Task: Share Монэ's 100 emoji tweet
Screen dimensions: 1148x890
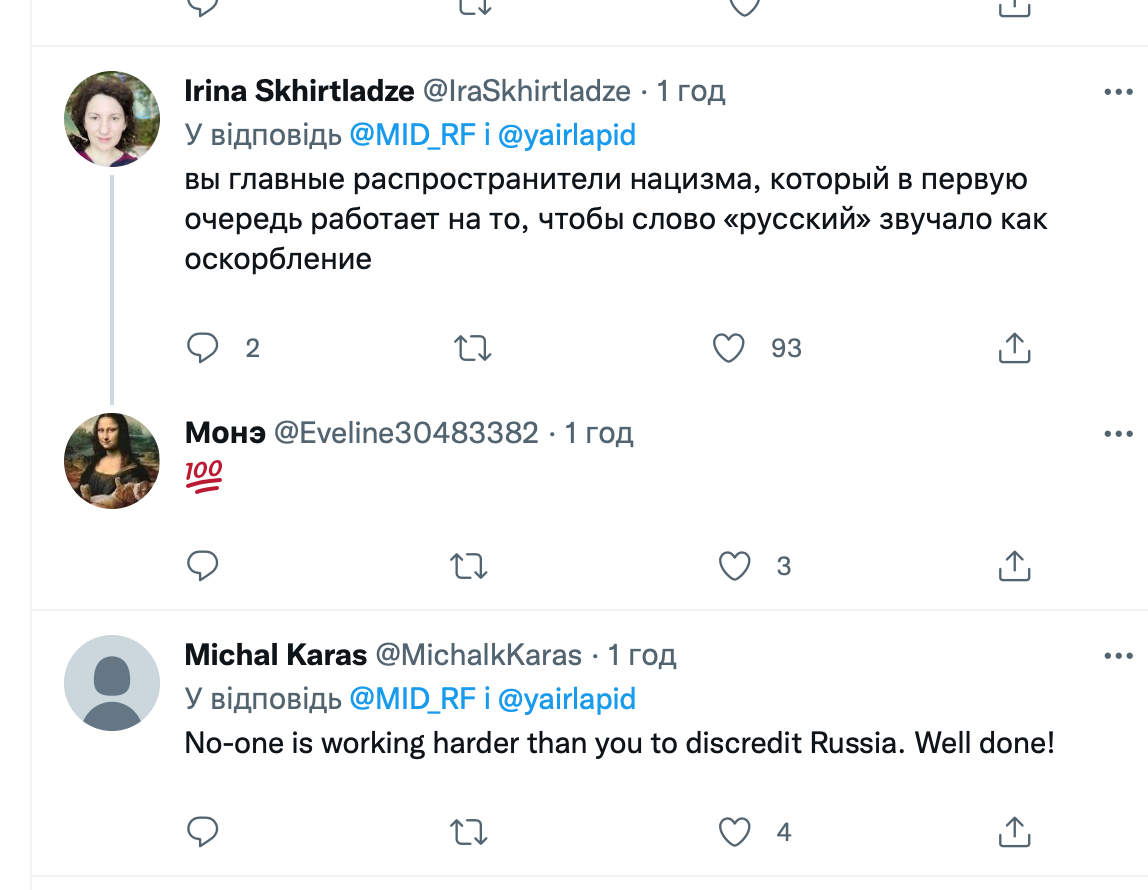Action: (x=1014, y=566)
